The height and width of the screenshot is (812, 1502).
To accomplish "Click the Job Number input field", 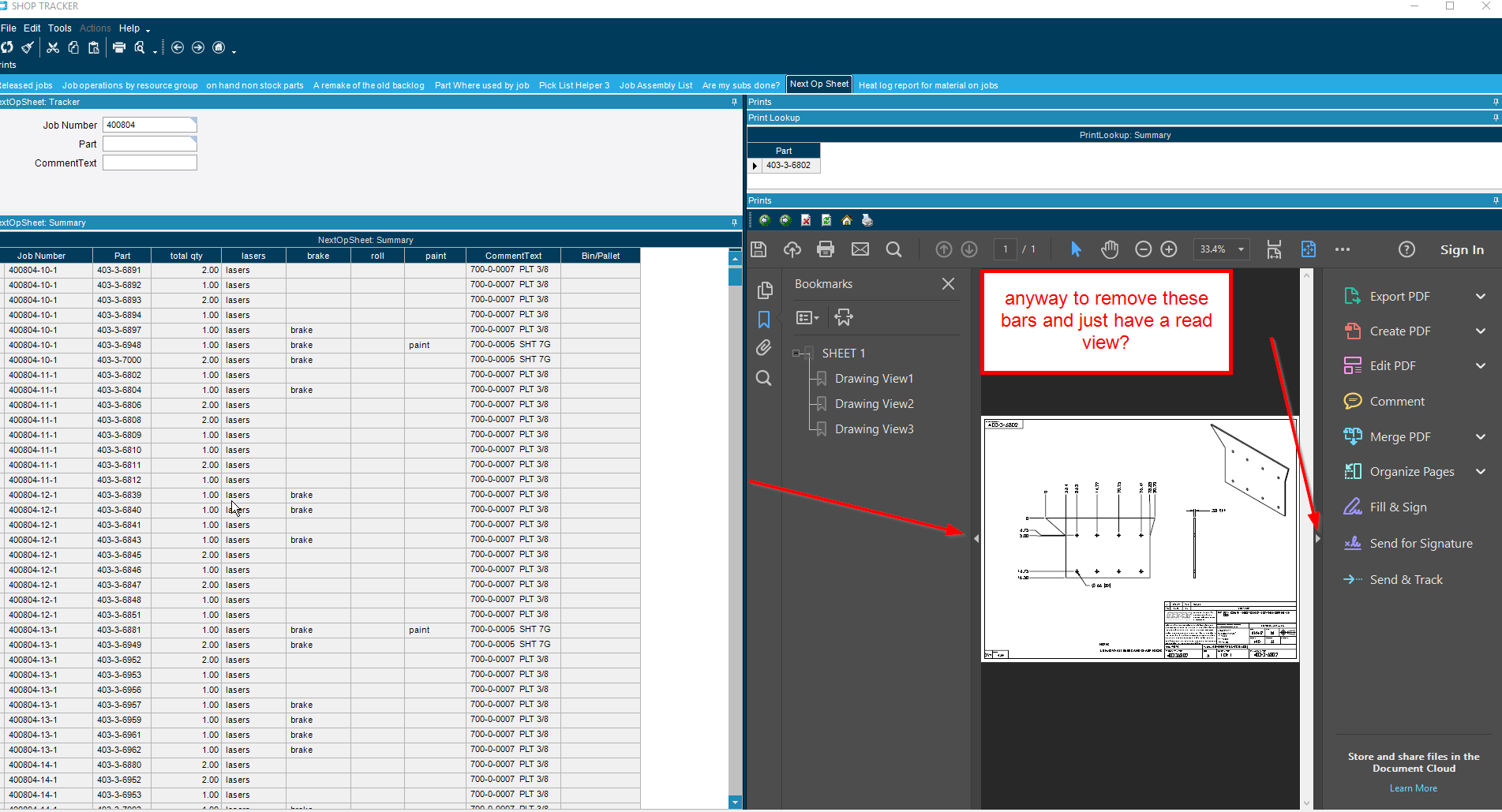I will (149, 125).
